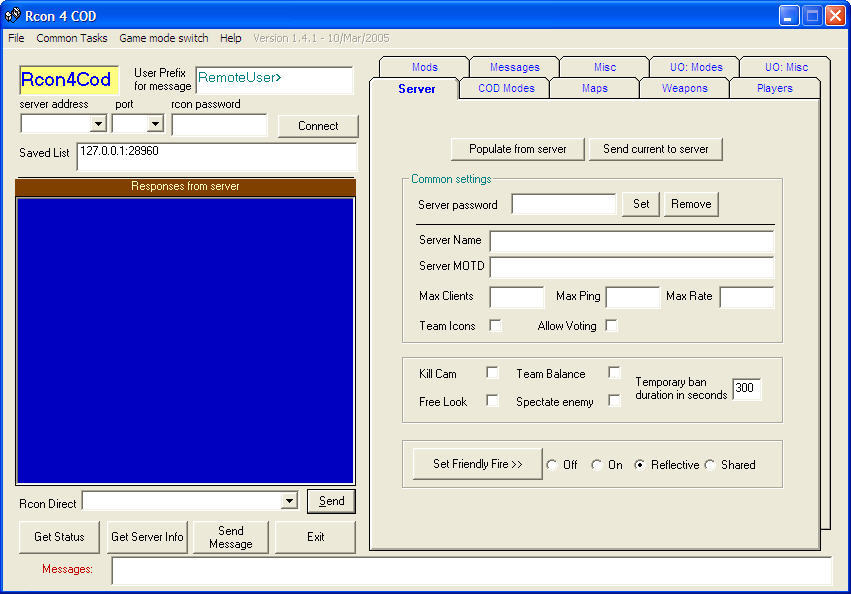The width and height of the screenshot is (851, 594).
Task: Click the Get Status button
Action: (x=59, y=537)
